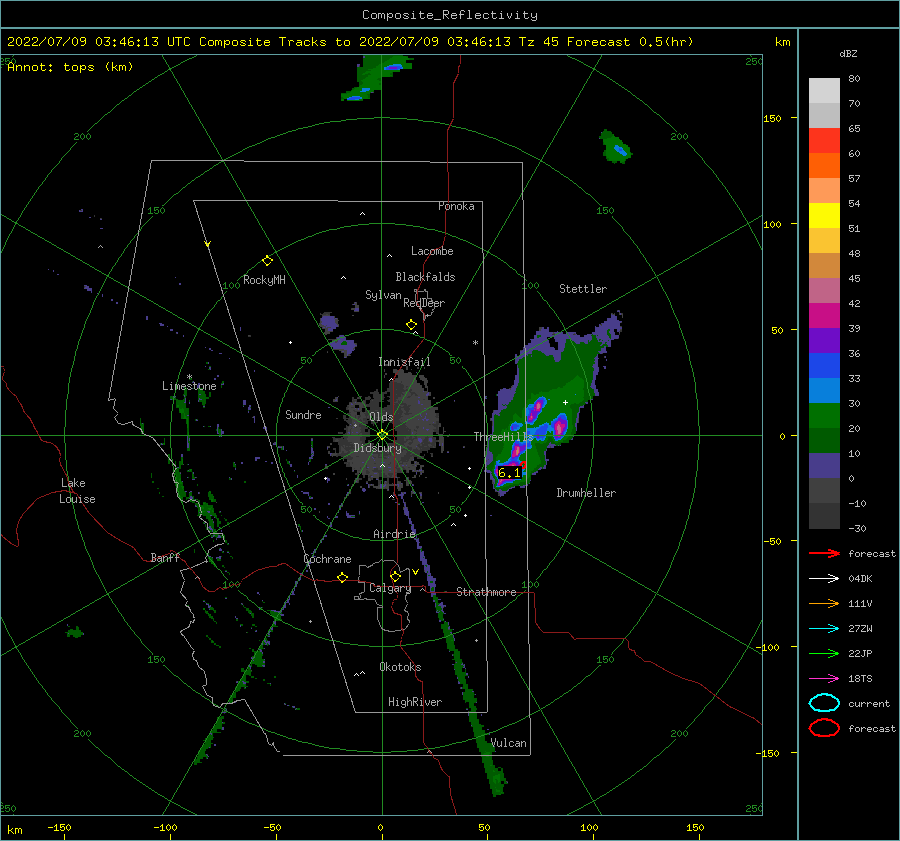Click the Didsbury city label
The width and height of the screenshot is (900, 841).
[x=377, y=448]
